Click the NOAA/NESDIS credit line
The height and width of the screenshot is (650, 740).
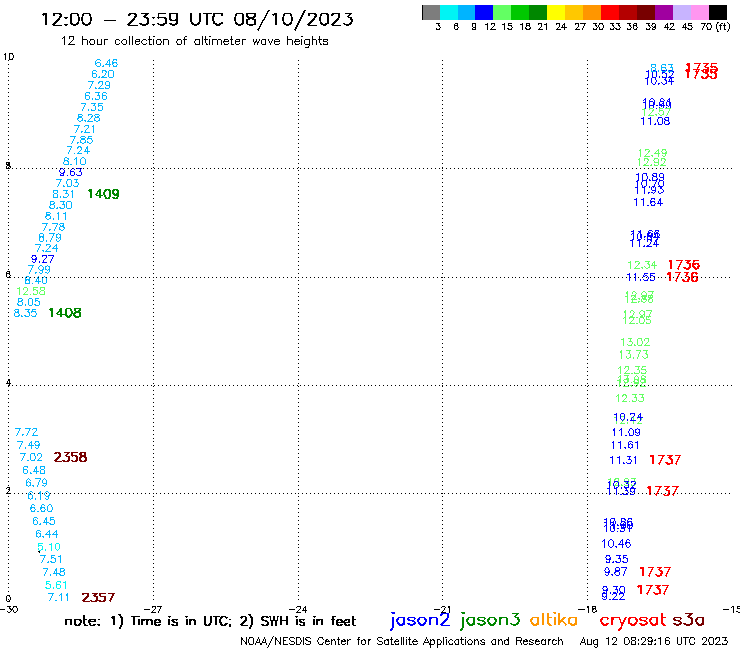coord(402,642)
